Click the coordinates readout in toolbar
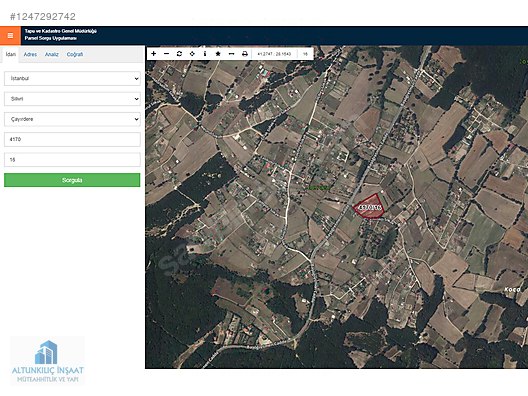Image resolution: width=528 pixels, height=396 pixels. (x=274, y=54)
